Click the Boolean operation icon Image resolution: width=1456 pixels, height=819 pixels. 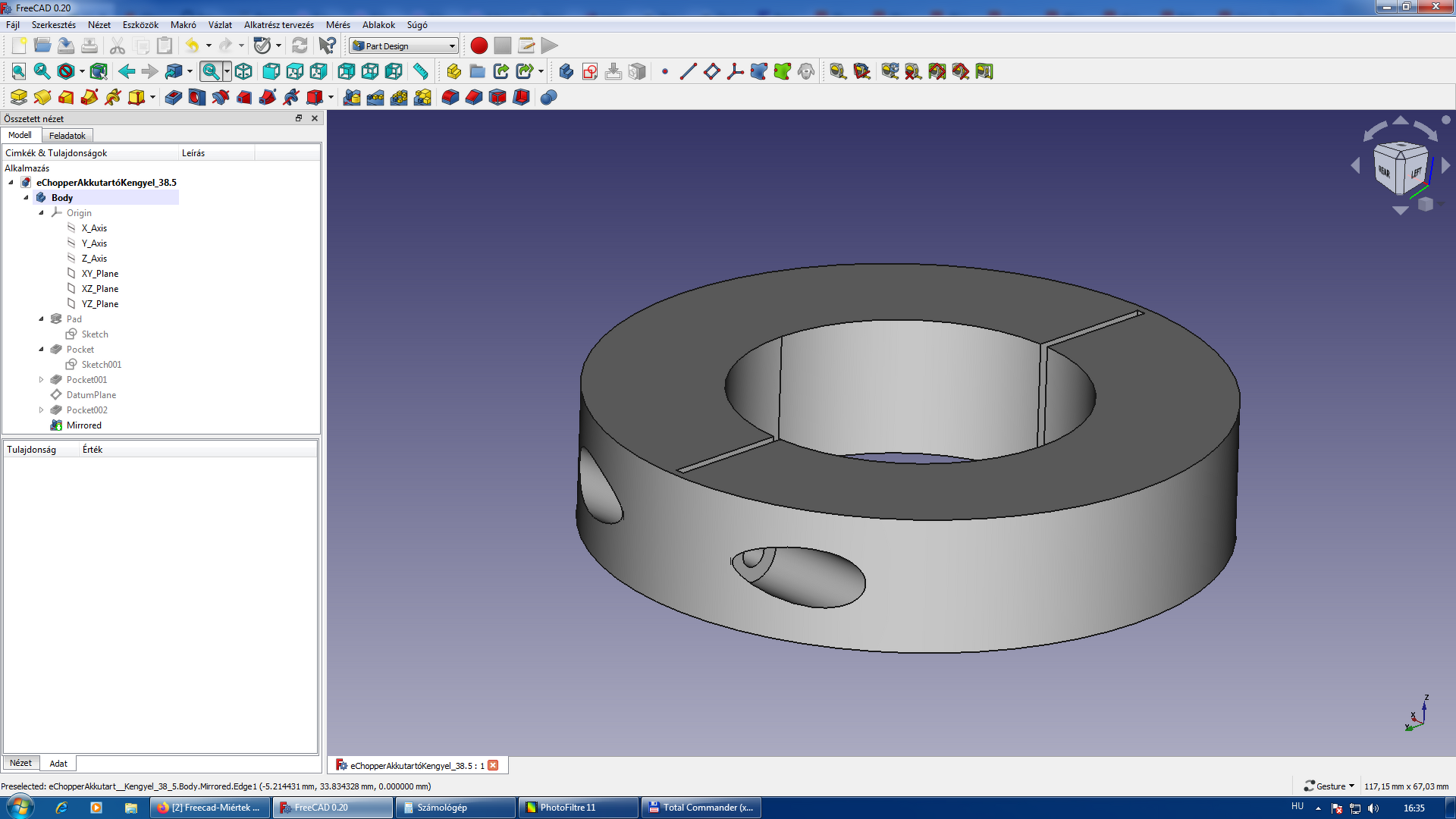point(549,97)
